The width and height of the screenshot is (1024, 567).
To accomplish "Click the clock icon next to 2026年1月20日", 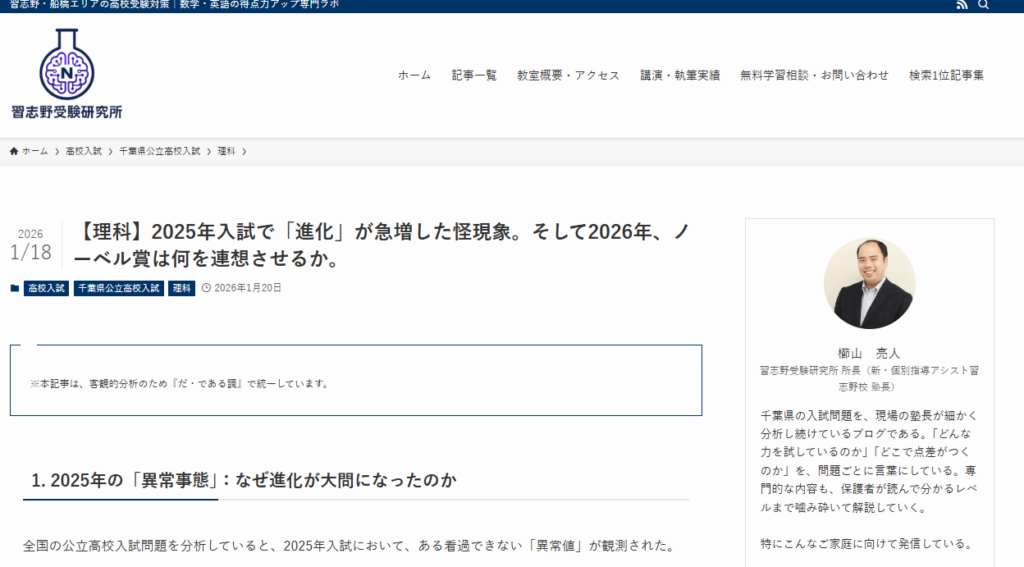I will pos(206,288).
